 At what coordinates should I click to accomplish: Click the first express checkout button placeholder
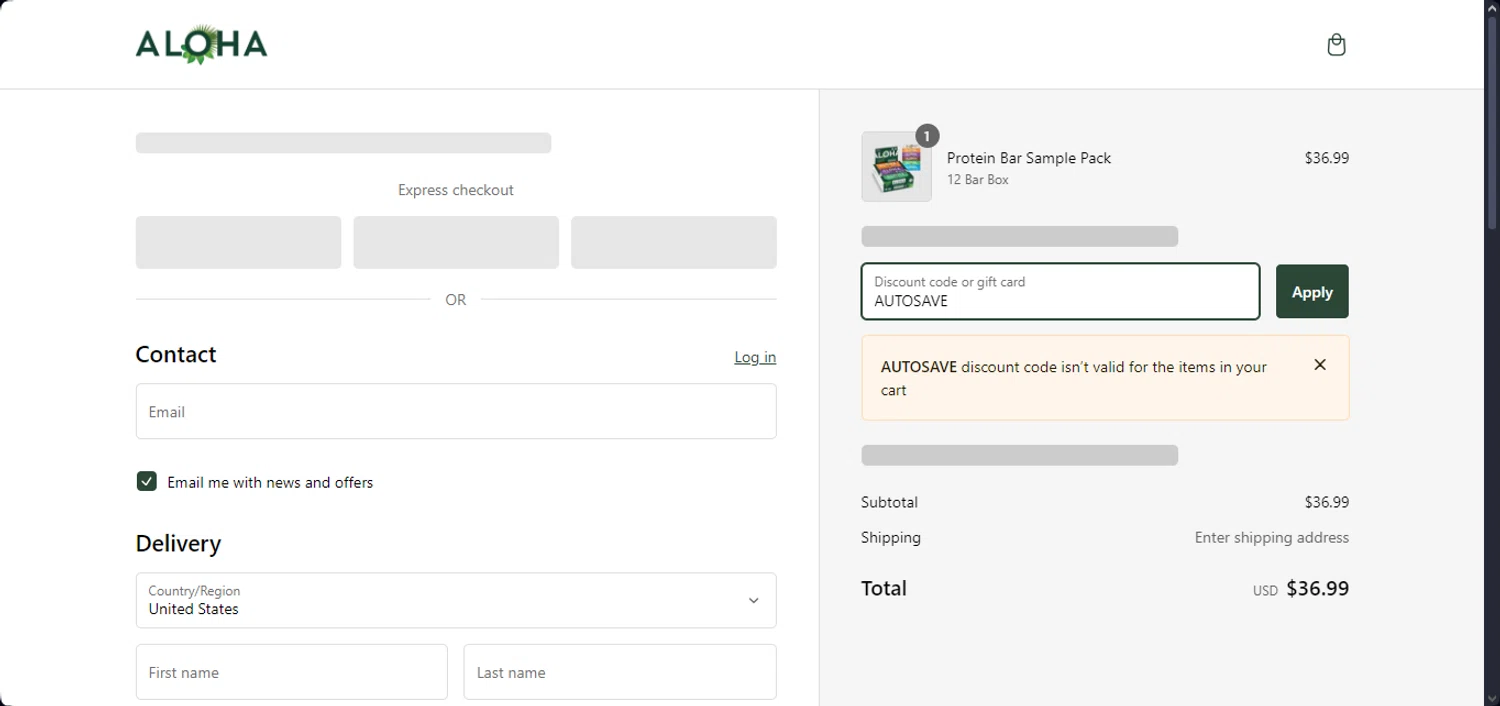tap(238, 242)
